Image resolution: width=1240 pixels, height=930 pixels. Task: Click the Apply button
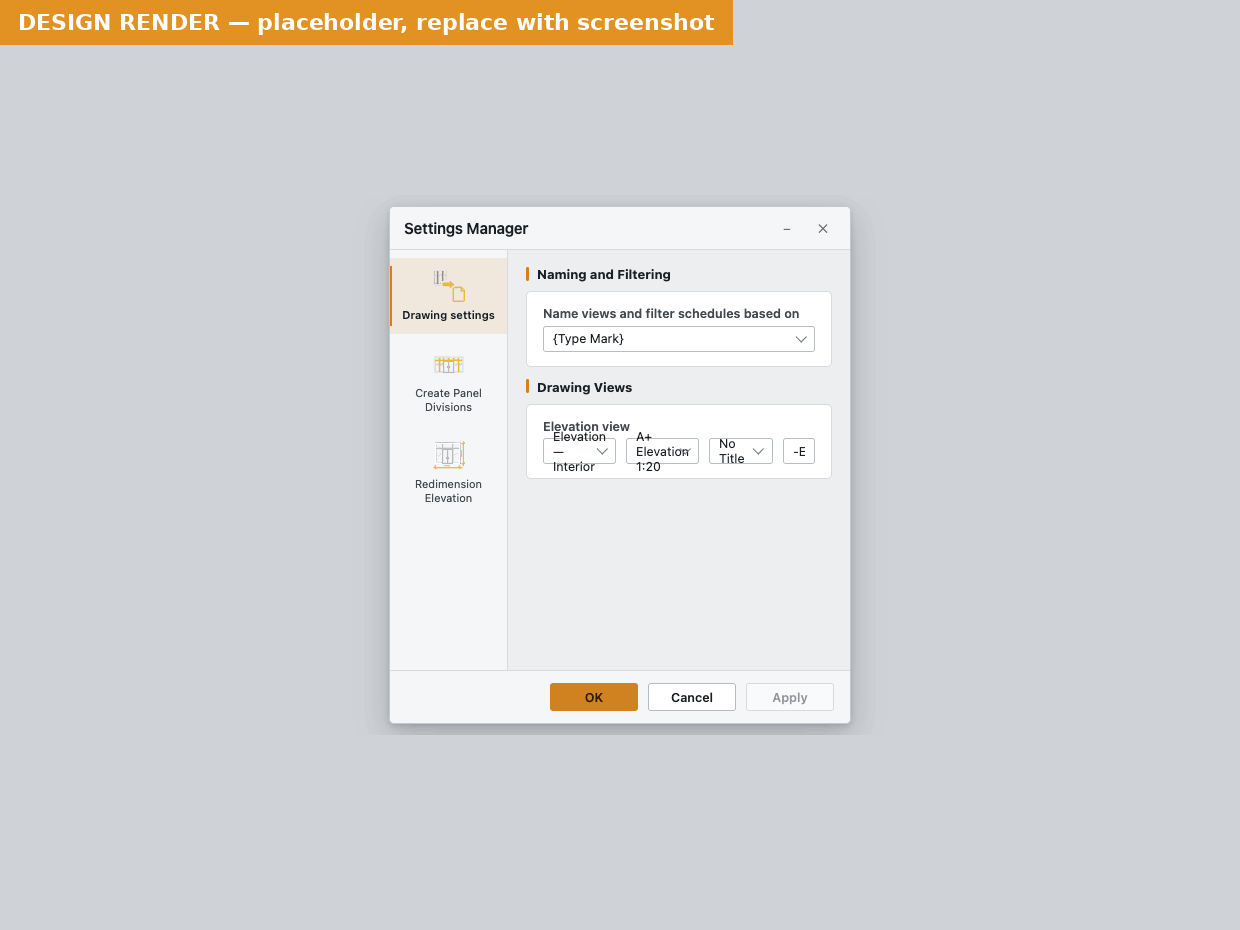(790, 697)
